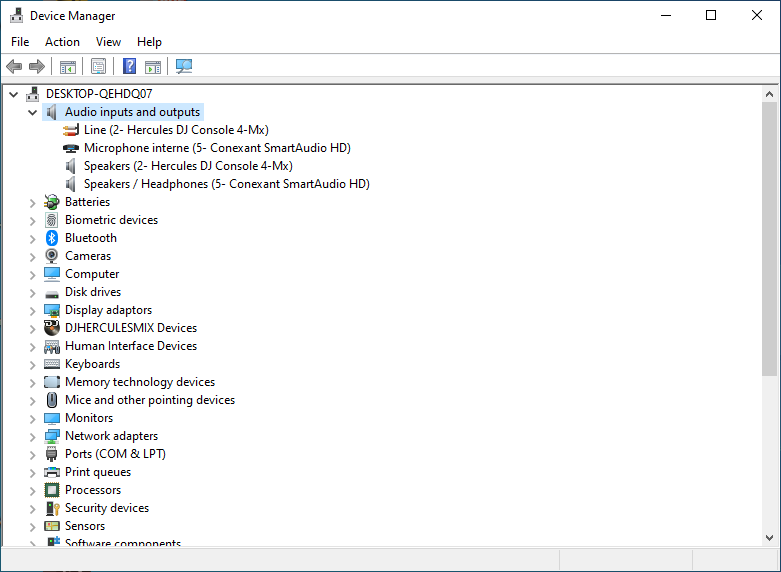Click the Biometric devices fingerprint icon
781x572 pixels.
(52, 220)
